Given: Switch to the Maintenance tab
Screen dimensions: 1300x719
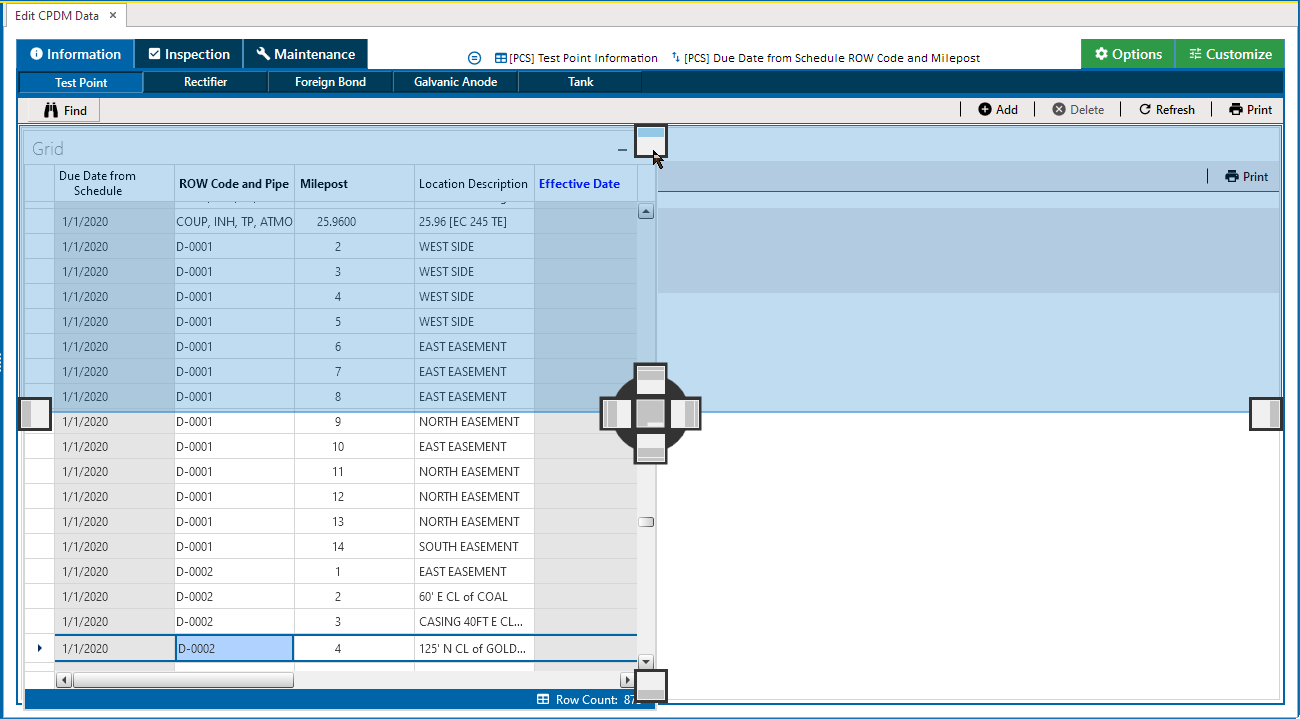Looking at the screenshot, I should (x=305, y=54).
